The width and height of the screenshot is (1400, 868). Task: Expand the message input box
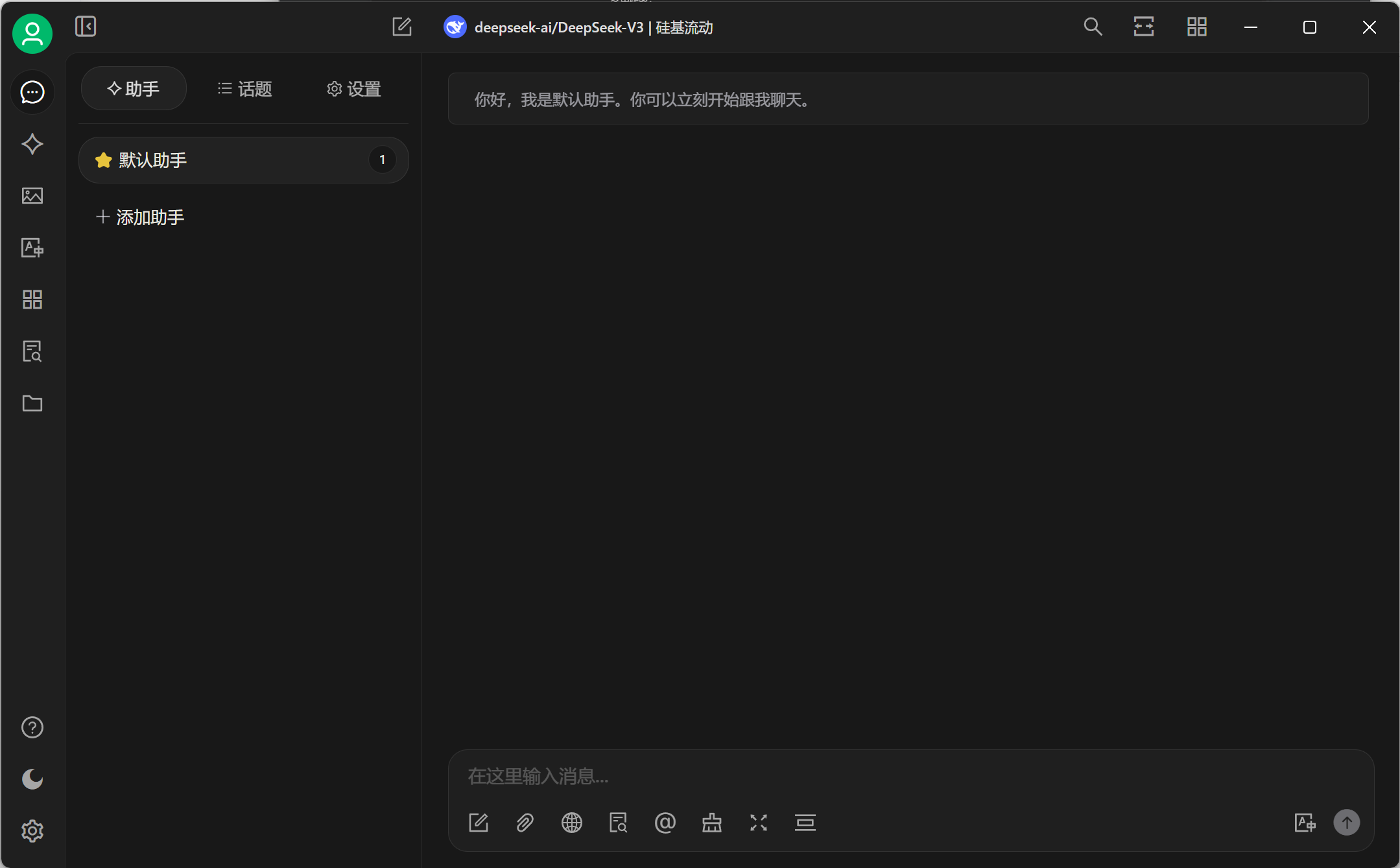click(x=759, y=823)
